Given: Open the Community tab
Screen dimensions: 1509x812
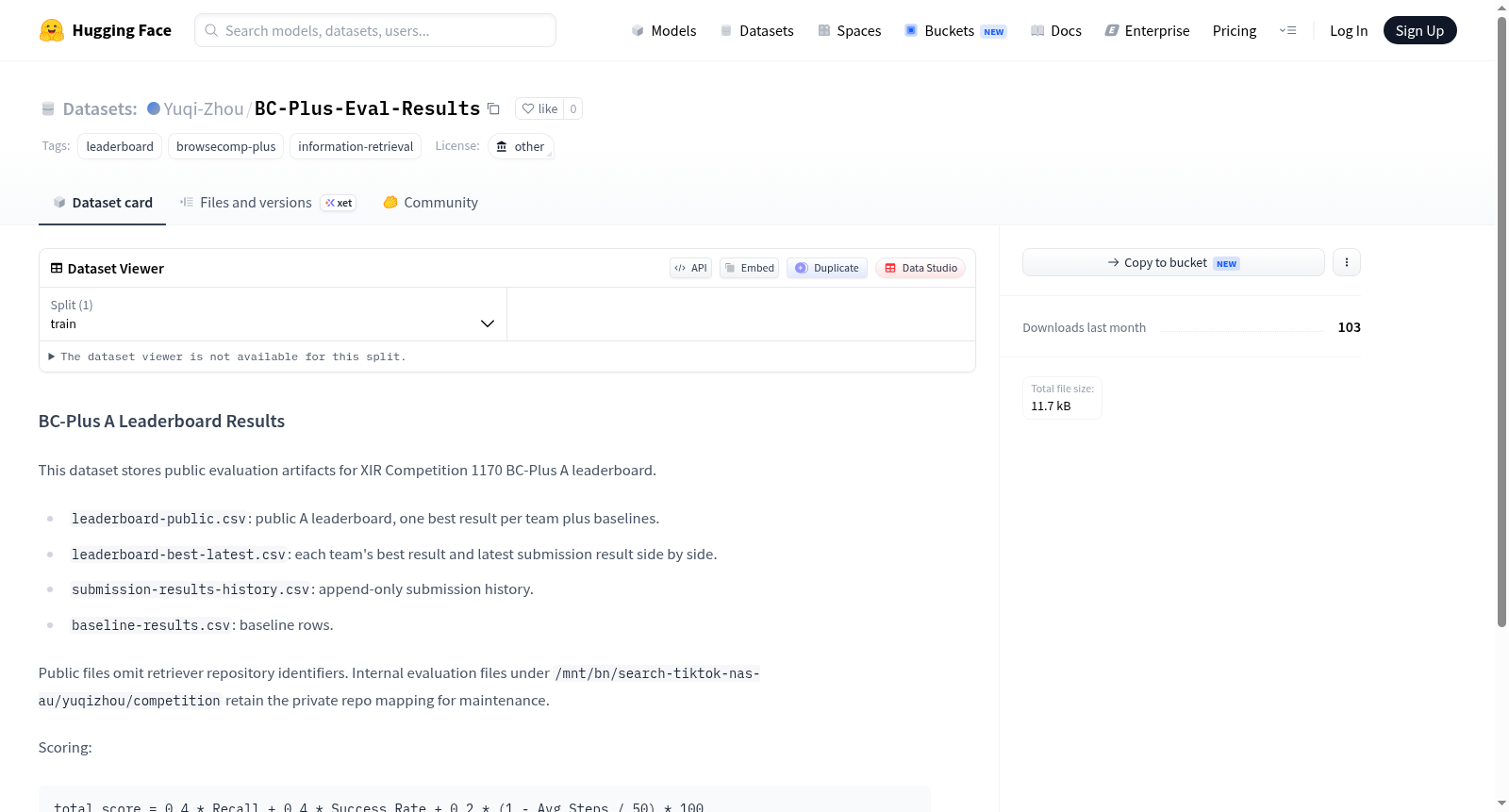Looking at the screenshot, I should 431,203.
